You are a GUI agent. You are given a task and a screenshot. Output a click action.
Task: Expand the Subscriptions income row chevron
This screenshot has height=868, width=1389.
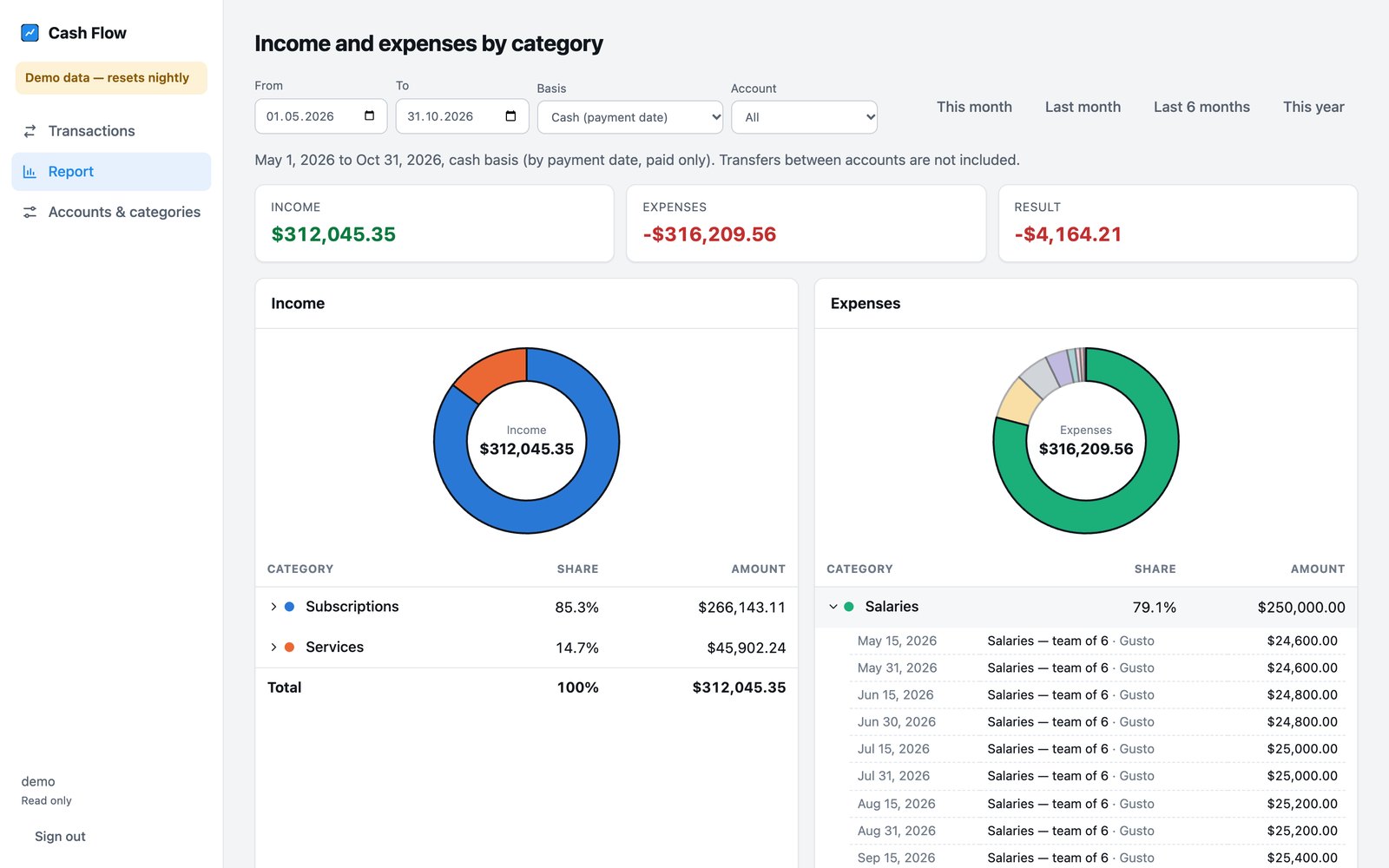pos(273,607)
